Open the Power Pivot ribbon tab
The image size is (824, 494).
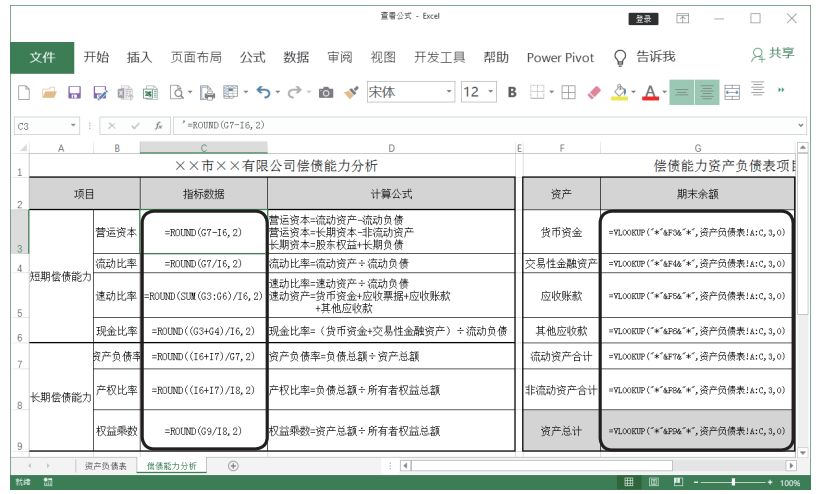560,57
